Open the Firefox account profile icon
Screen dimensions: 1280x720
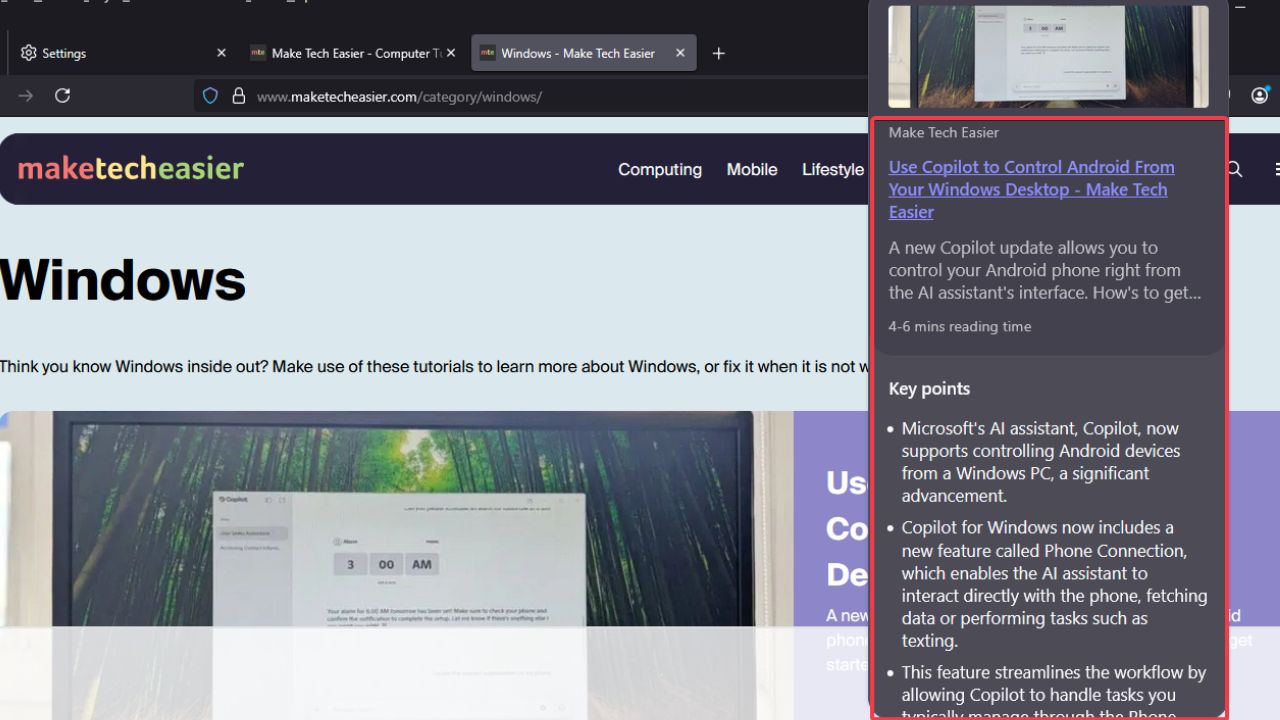coord(1259,95)
